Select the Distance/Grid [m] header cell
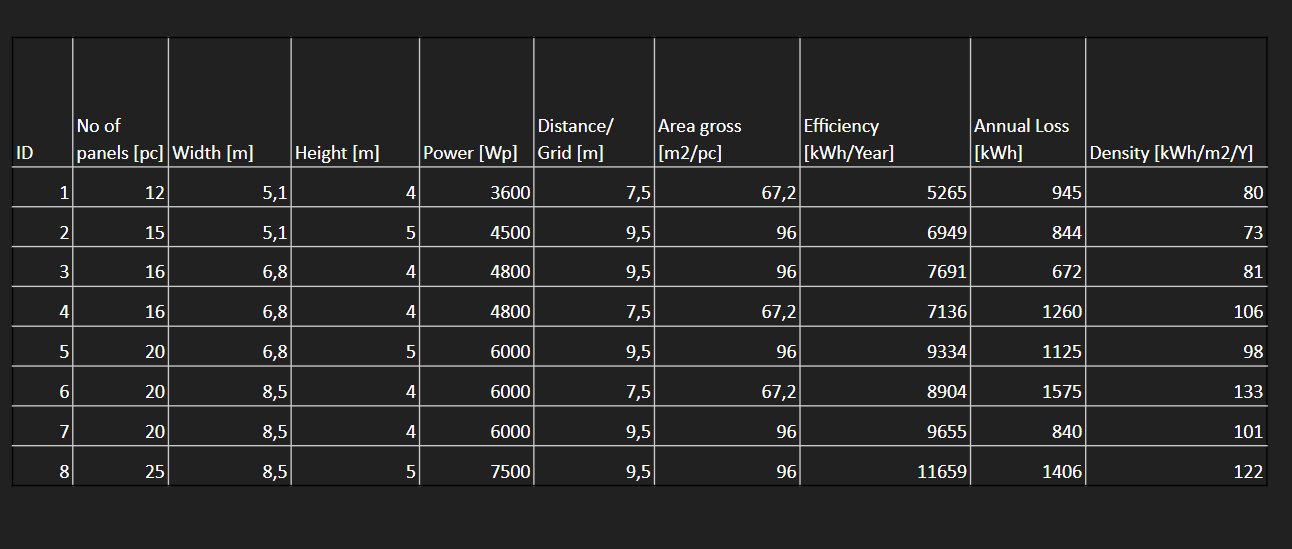1292x549 pixels. [575, 139]
